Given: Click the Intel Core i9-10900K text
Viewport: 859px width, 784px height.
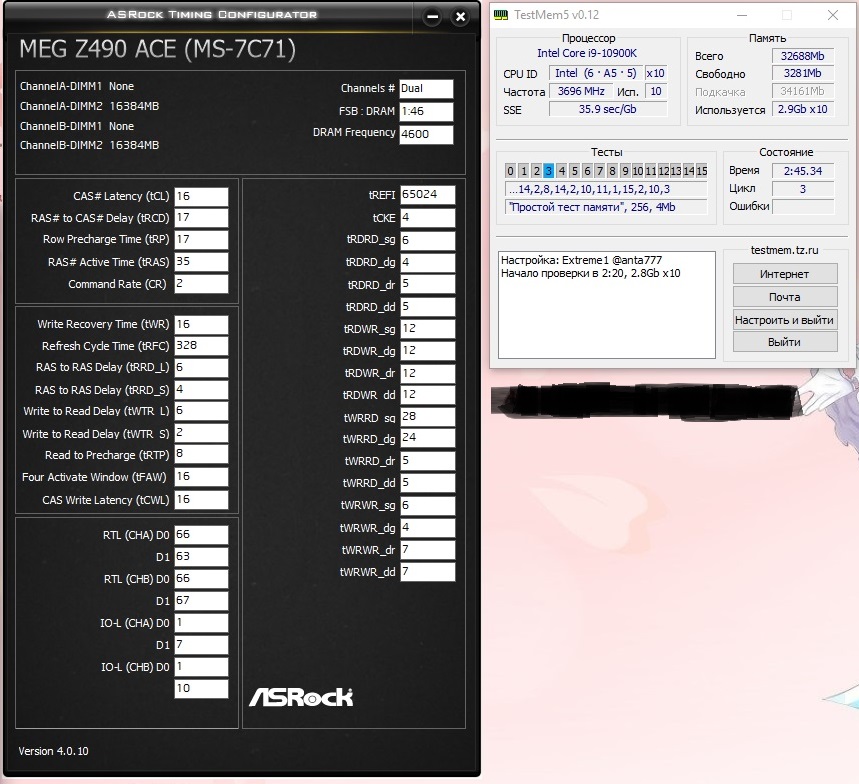Looking at the screenshot, I should pos(587,53).
